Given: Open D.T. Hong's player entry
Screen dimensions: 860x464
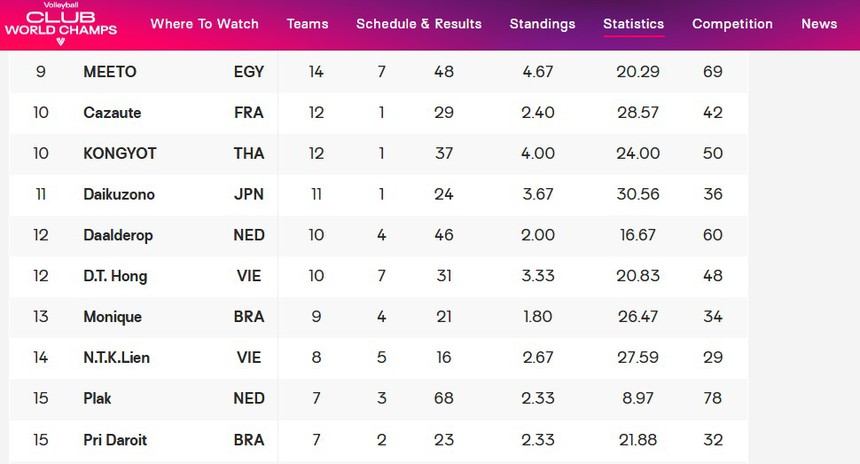Looking at the screenshot, I should [115, 276].
